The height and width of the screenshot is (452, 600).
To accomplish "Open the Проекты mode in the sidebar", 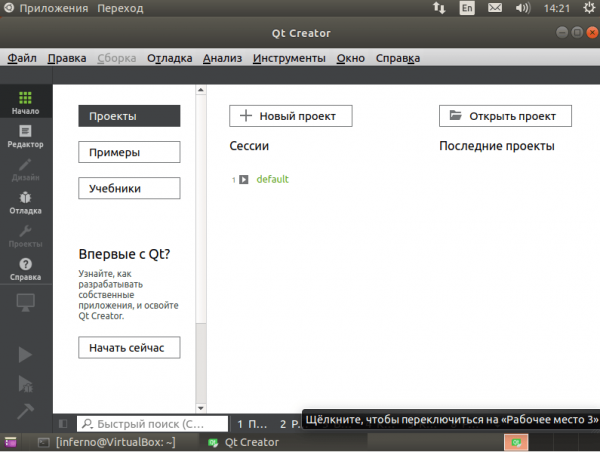I will 26,236.
